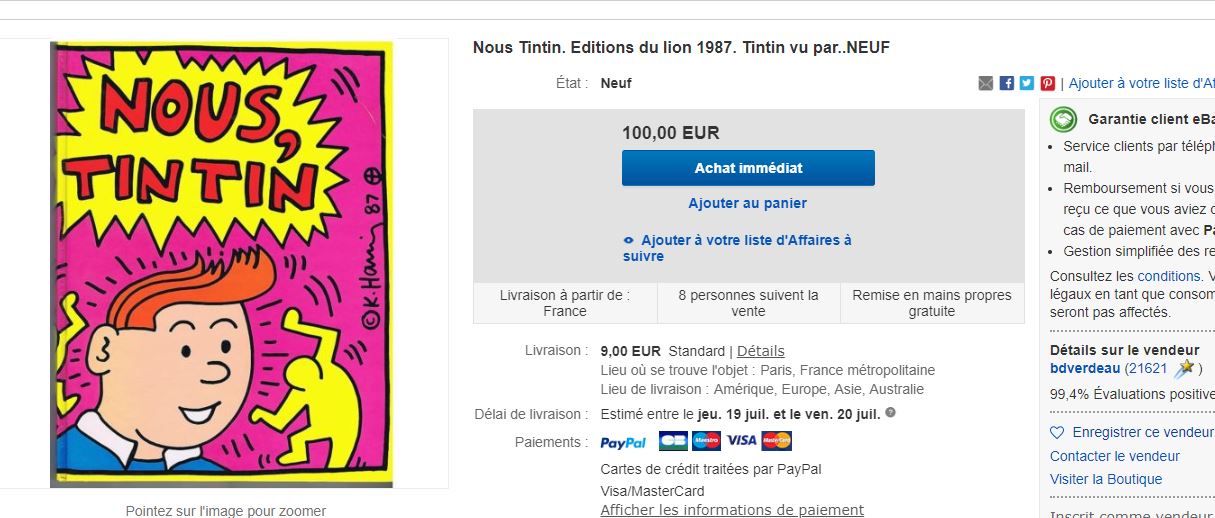The height and width of the screenshot is (518, 1215).
Task: Share the listing on Twitter
Action: (x=1027, y=83)
